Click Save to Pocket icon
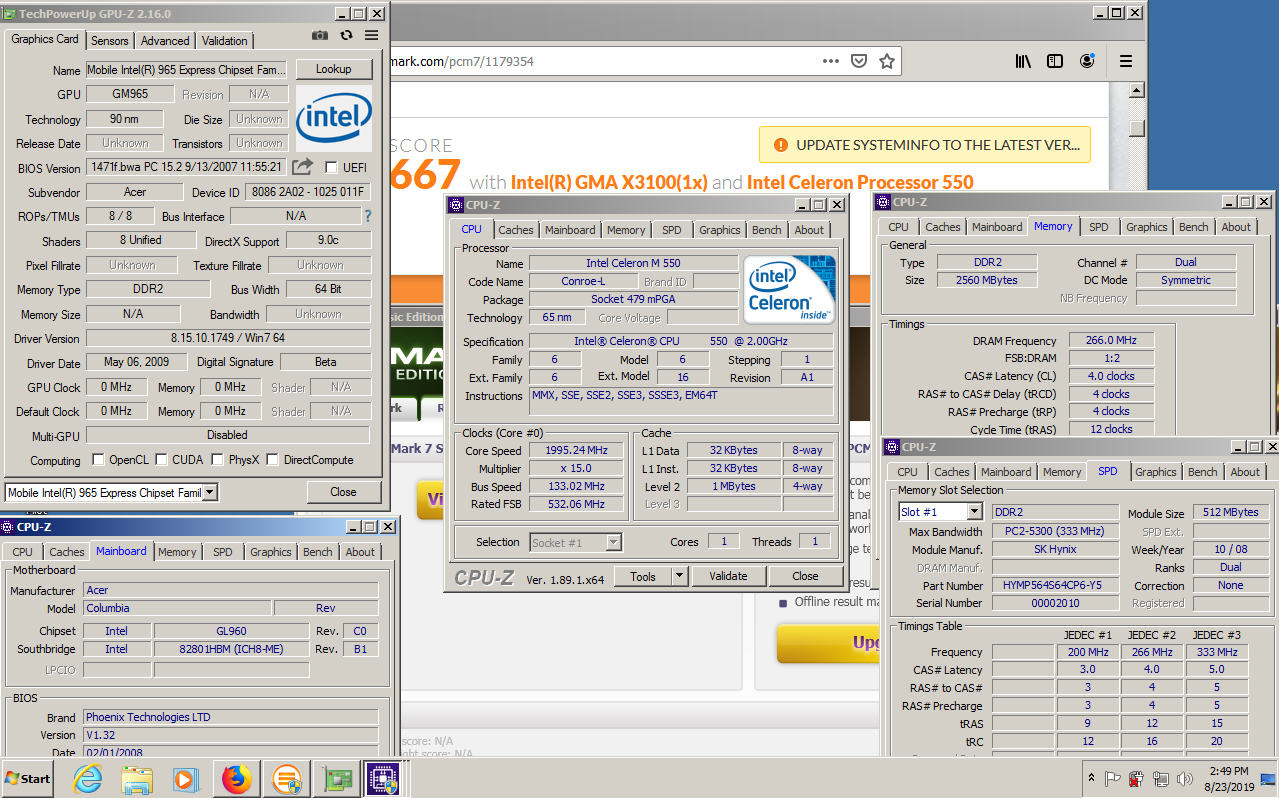The width and height of the screenshot is (1279, 798). (x=859, y=61)
